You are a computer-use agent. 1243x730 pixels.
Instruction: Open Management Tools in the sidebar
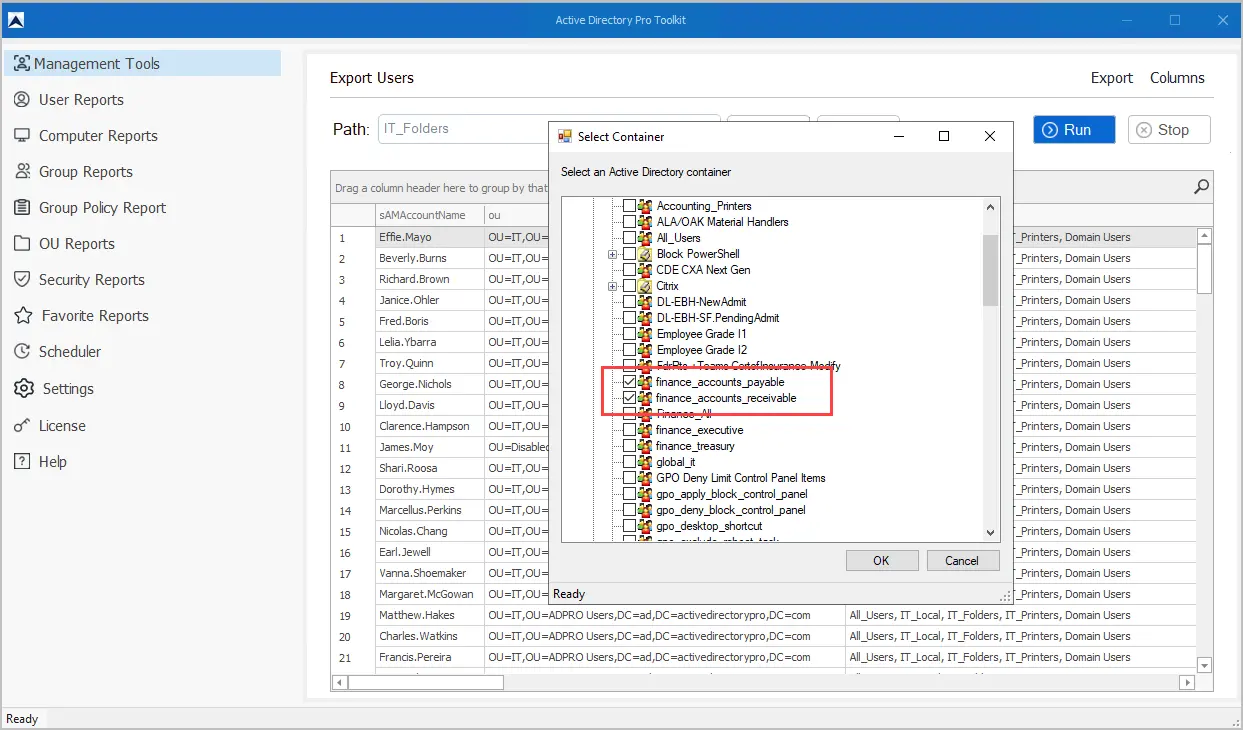[142, 63]
